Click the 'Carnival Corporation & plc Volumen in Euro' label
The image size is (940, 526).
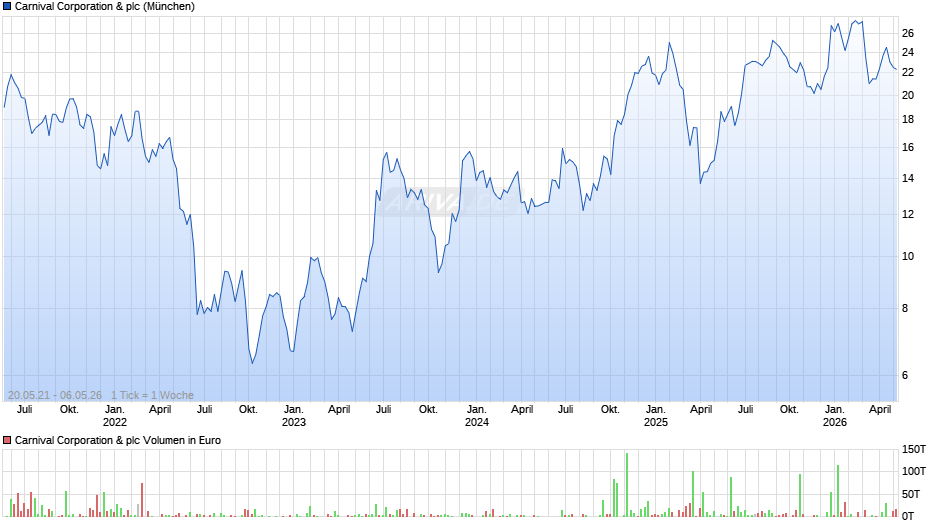point(118,440)
